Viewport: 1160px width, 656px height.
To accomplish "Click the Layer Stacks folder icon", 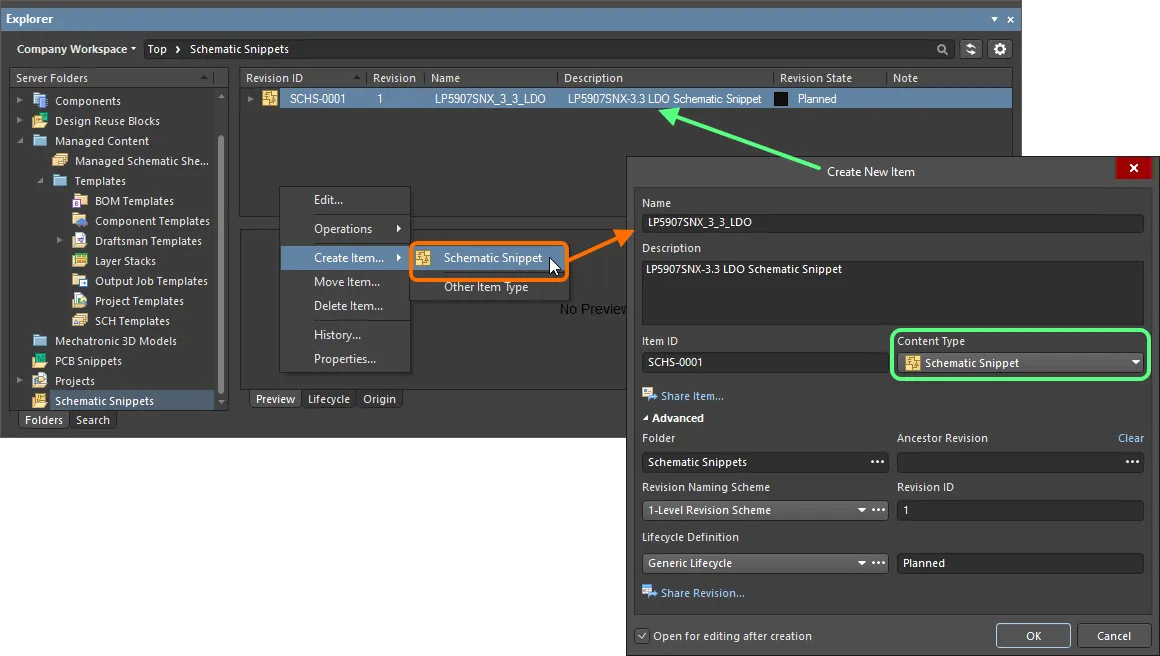I will pyautogui.click(x=80, y=260).
